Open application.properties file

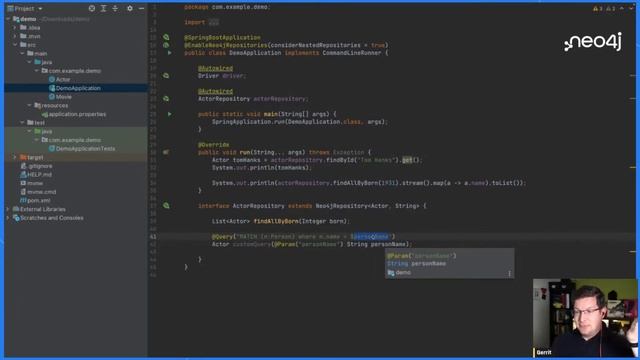pos(77,114)
